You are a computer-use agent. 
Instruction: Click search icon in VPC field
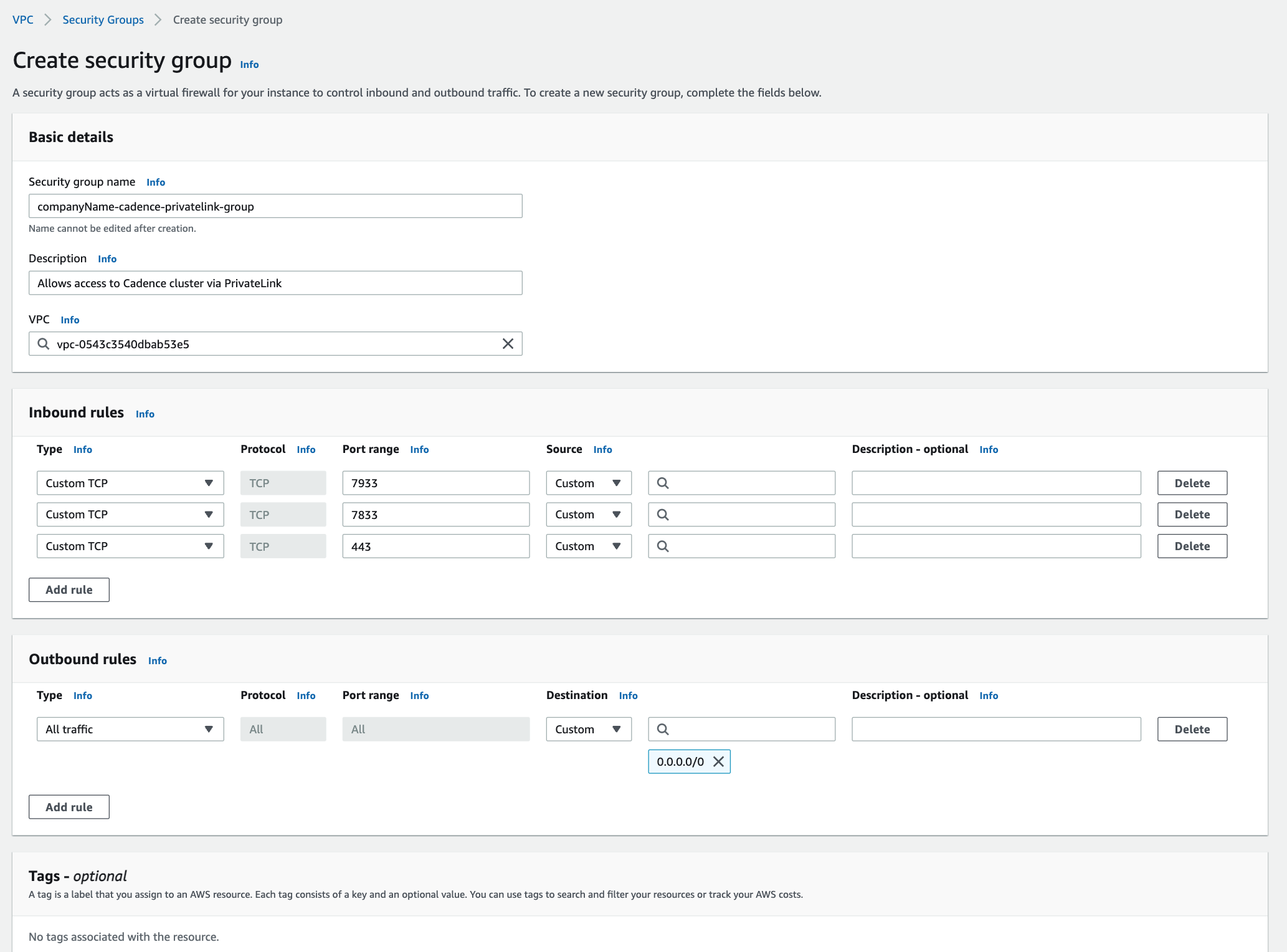(x=43, y=344)
